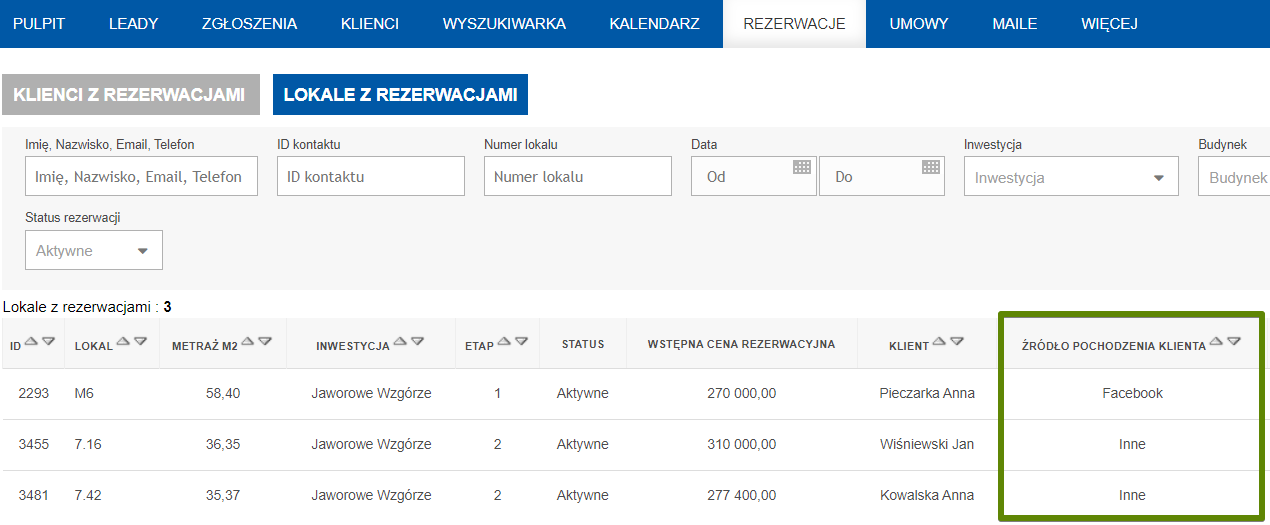1270x525 pixels.
Task: Sort ETAP column descending arrow
Action: (x=522, y=342)
